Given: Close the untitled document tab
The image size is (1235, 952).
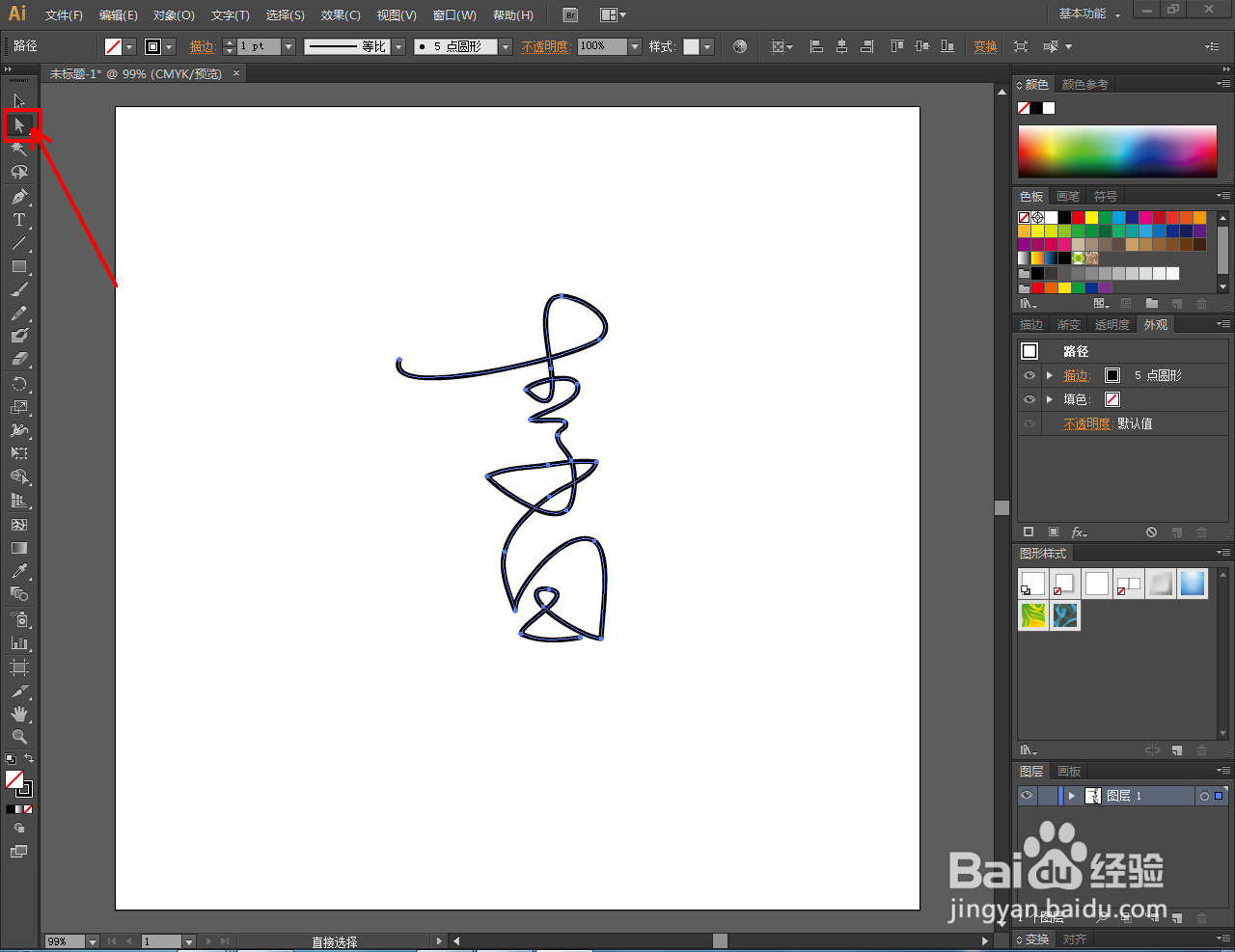Looking at the screenshot, I should (236, 73).
